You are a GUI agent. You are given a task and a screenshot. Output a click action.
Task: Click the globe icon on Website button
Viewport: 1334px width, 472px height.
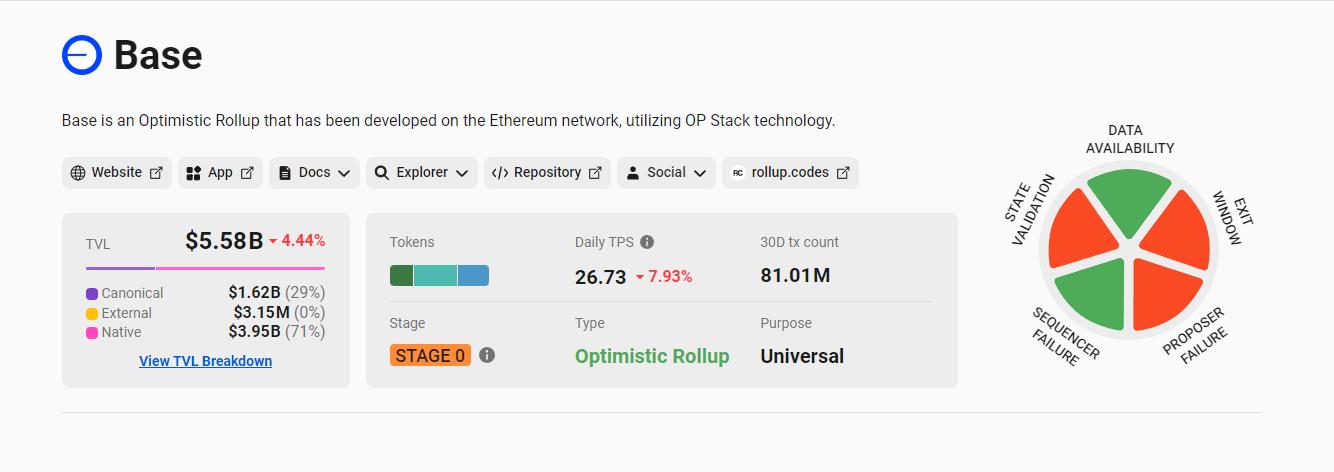(78, 173)
